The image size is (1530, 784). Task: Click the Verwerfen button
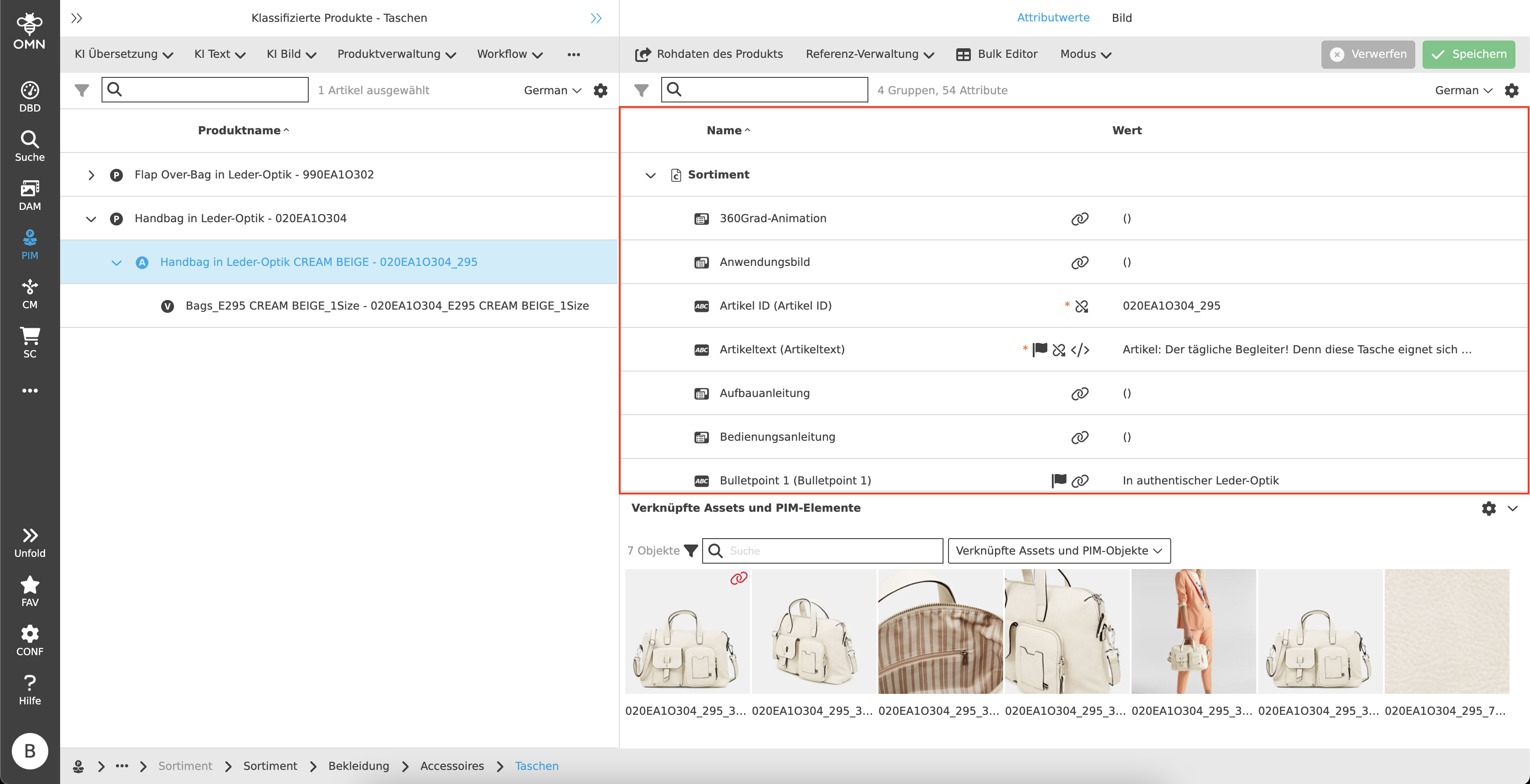pyautogui.click(x=1368, y=54)
